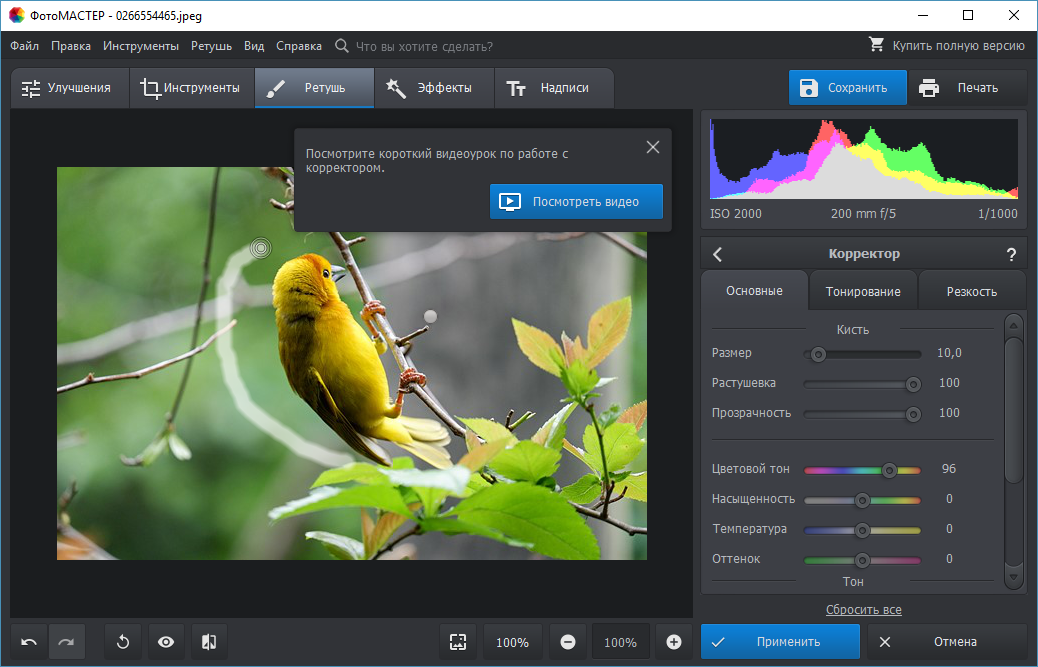
Task: Open the Ретушь menu in menu bar
Action: (x=211, y=46)
